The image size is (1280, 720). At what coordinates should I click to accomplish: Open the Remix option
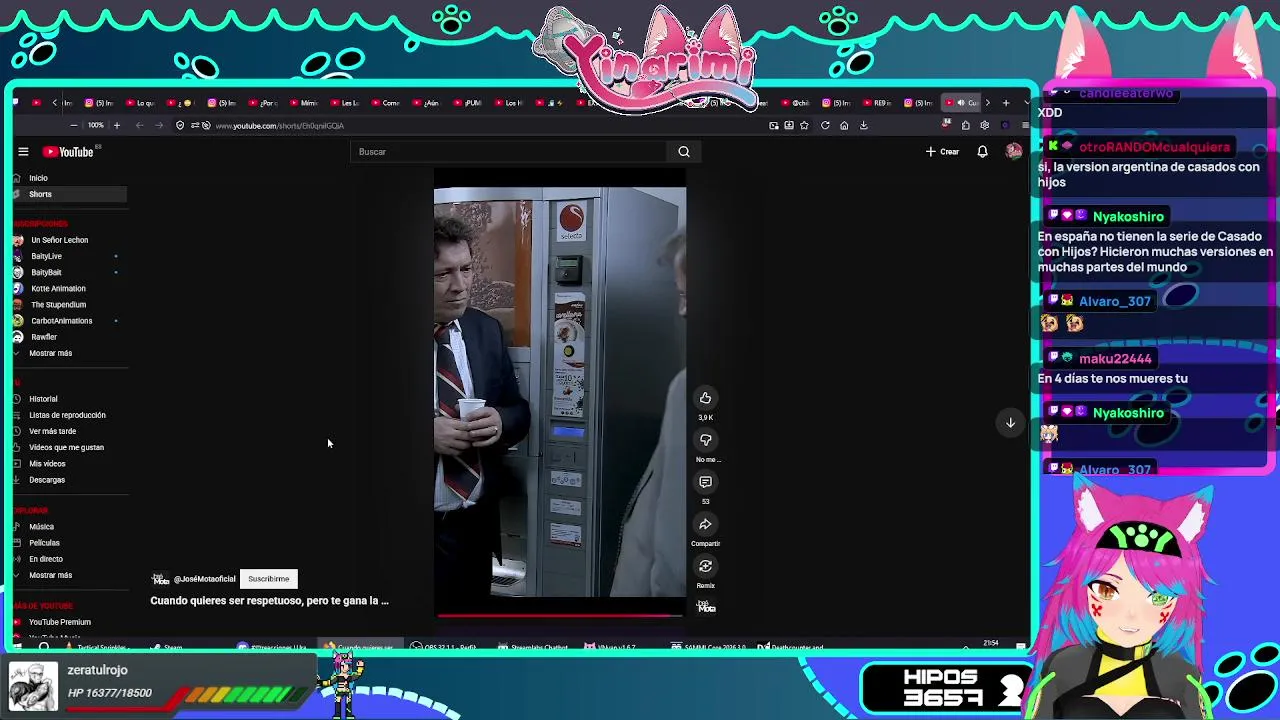click(705, 566)
